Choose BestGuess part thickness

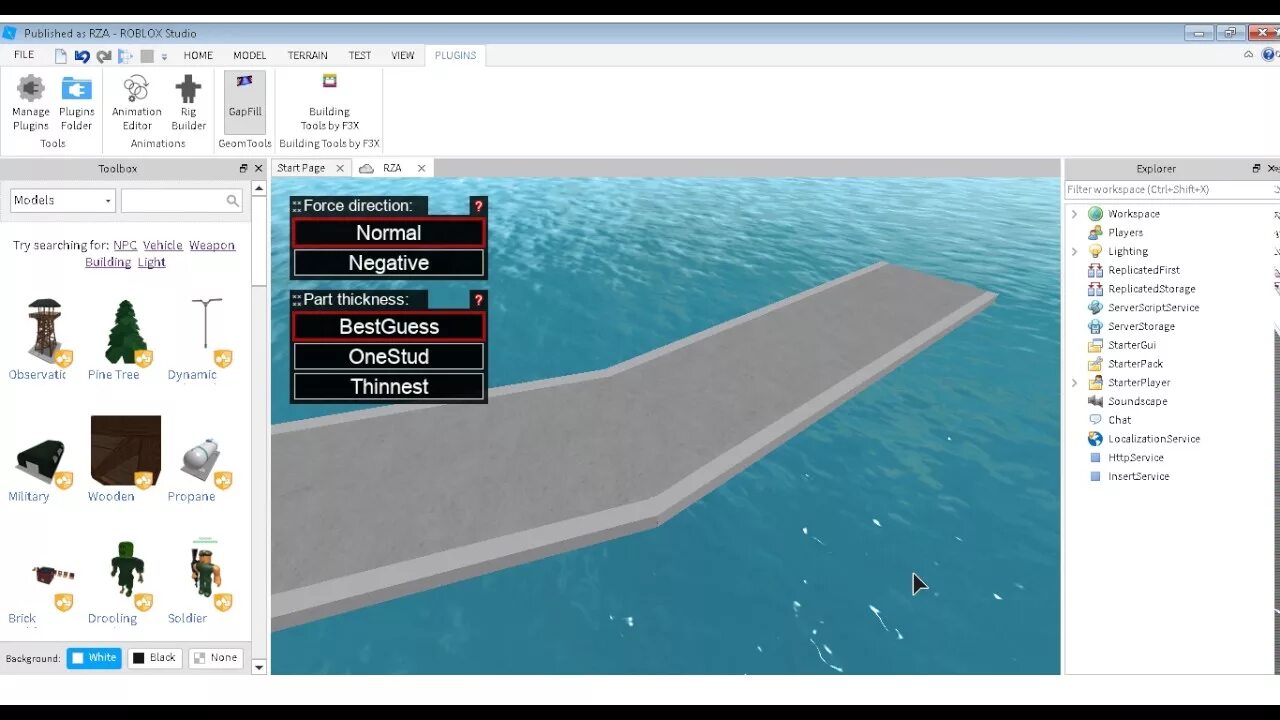point(389,327)
